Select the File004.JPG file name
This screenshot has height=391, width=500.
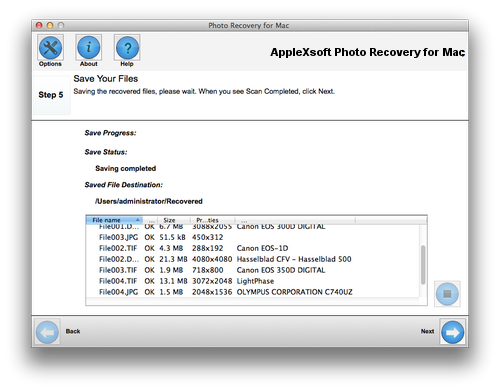click(118, 292)
